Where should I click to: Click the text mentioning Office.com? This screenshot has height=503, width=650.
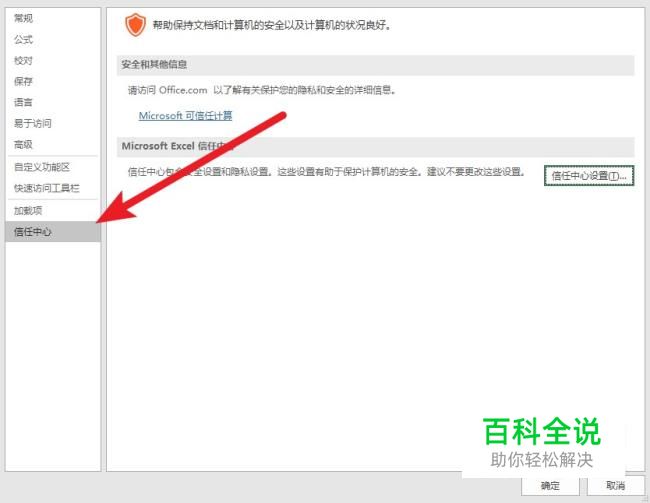[262, 90]
